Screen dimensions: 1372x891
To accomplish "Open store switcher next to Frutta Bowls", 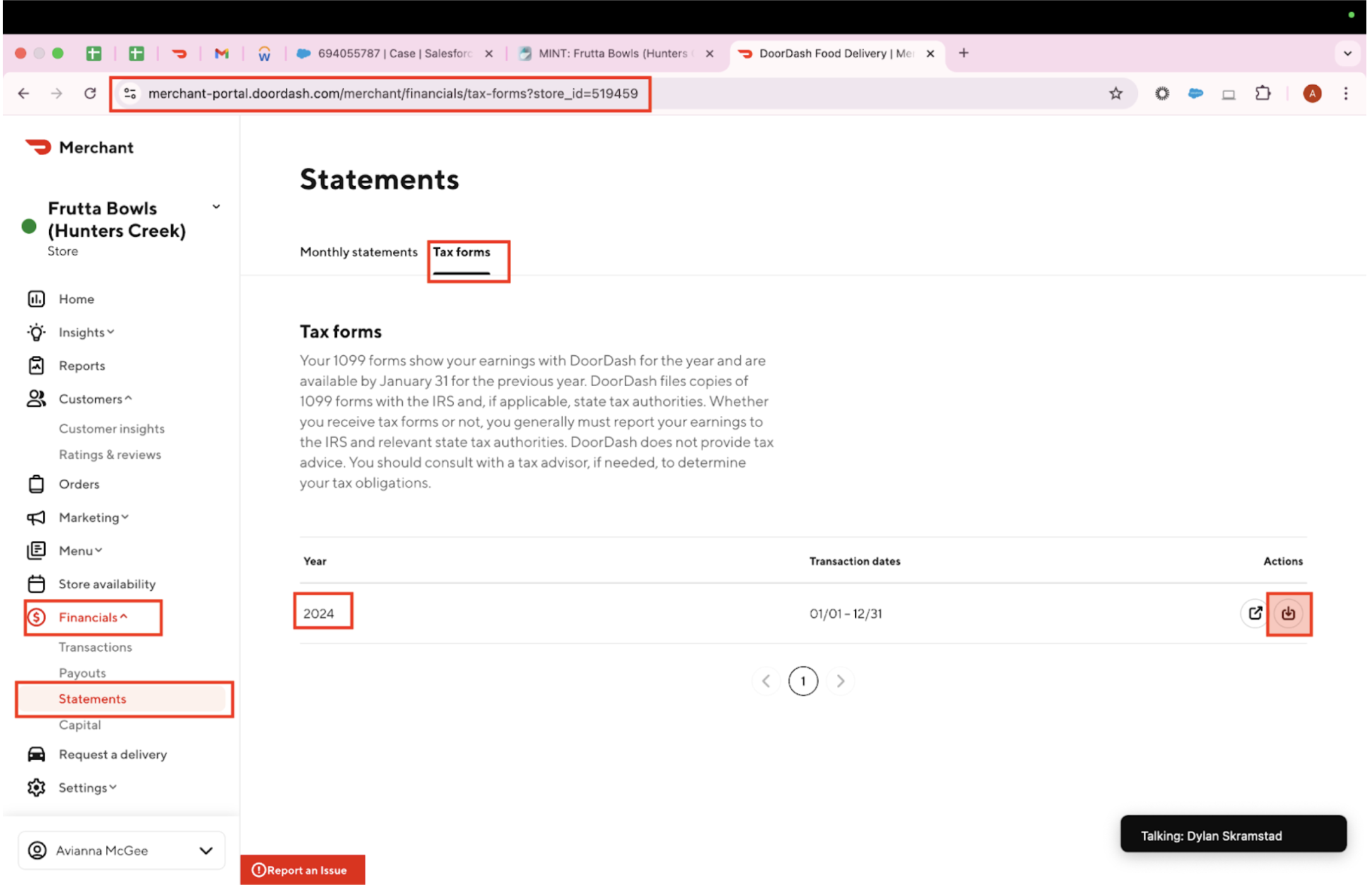I will [216, 207].
